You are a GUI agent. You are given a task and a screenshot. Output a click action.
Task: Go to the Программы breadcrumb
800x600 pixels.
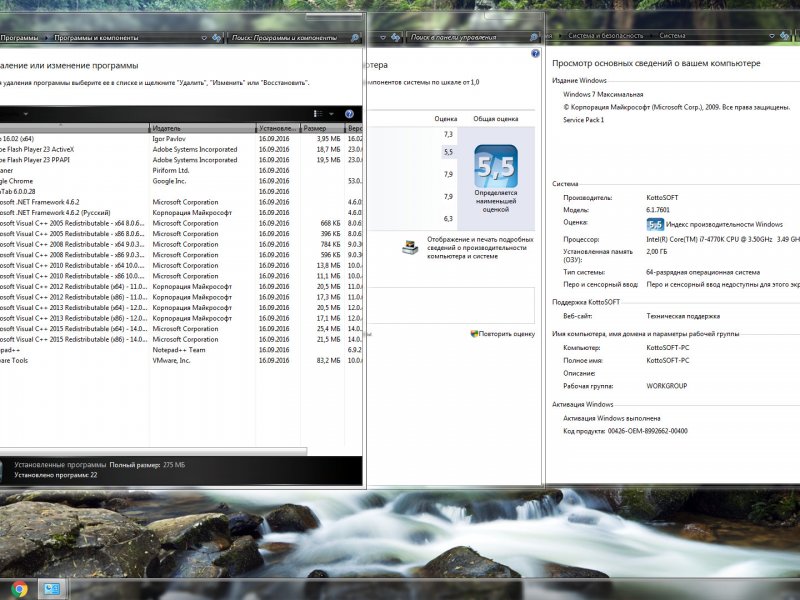(x=19, y=38)
